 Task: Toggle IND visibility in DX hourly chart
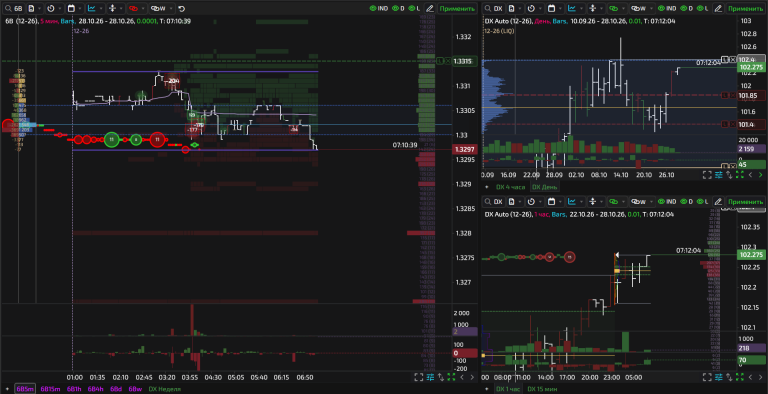(668, 201)
